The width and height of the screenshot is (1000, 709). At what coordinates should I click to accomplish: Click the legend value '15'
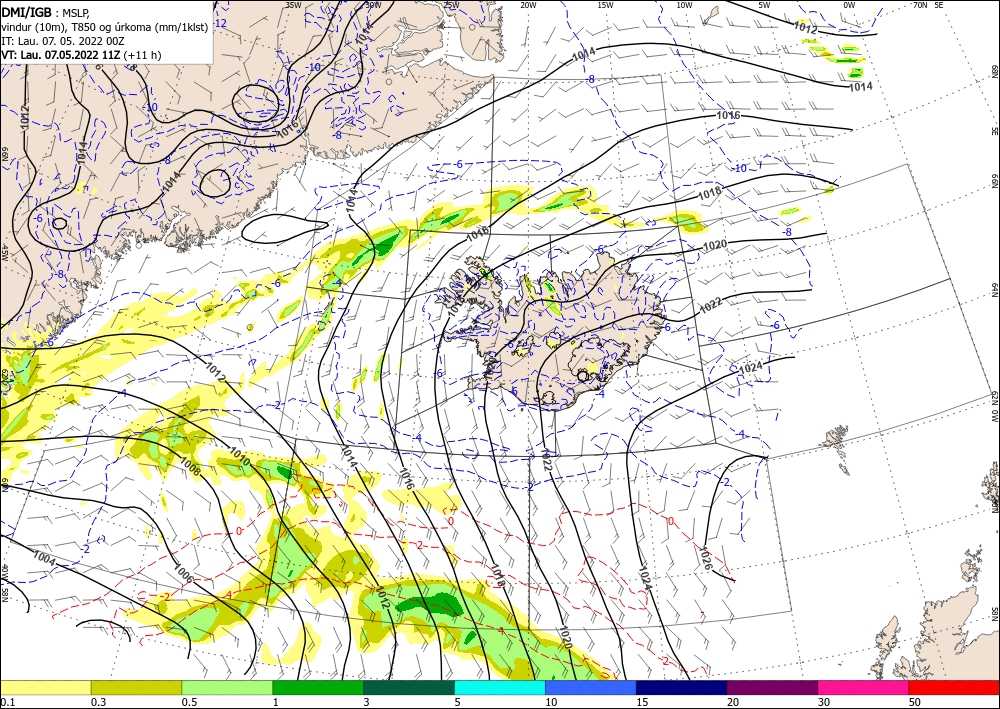pyautogui.click(x=642, y=702)
